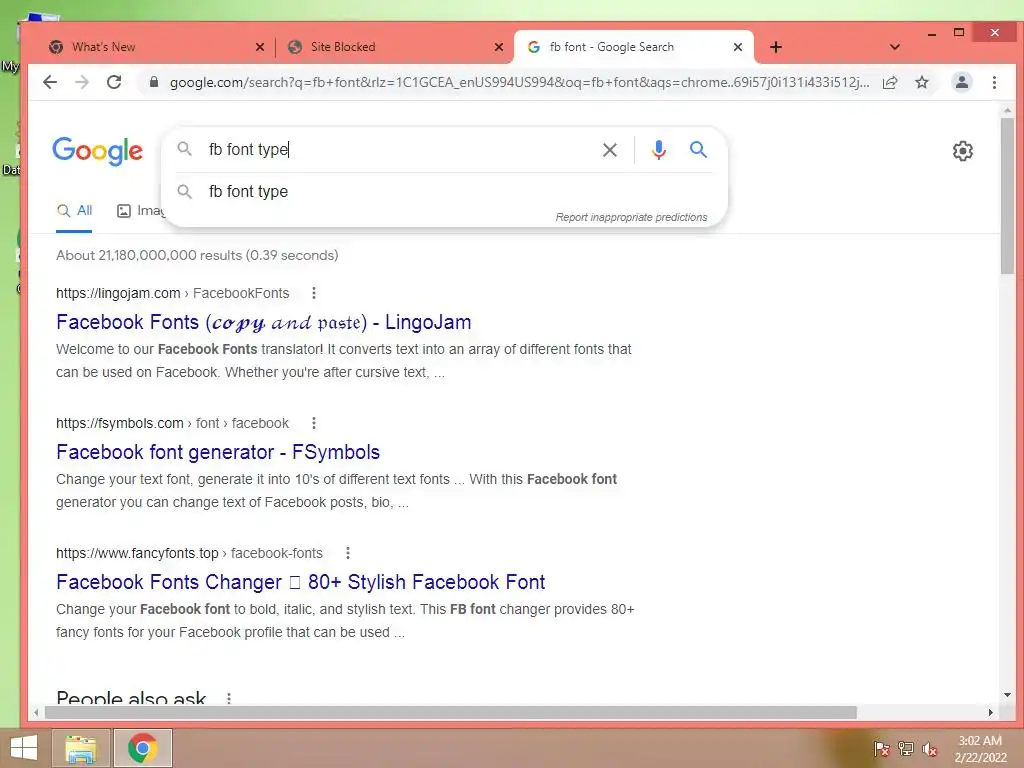
Task: Select the All results tab
Action: (74, 210)
